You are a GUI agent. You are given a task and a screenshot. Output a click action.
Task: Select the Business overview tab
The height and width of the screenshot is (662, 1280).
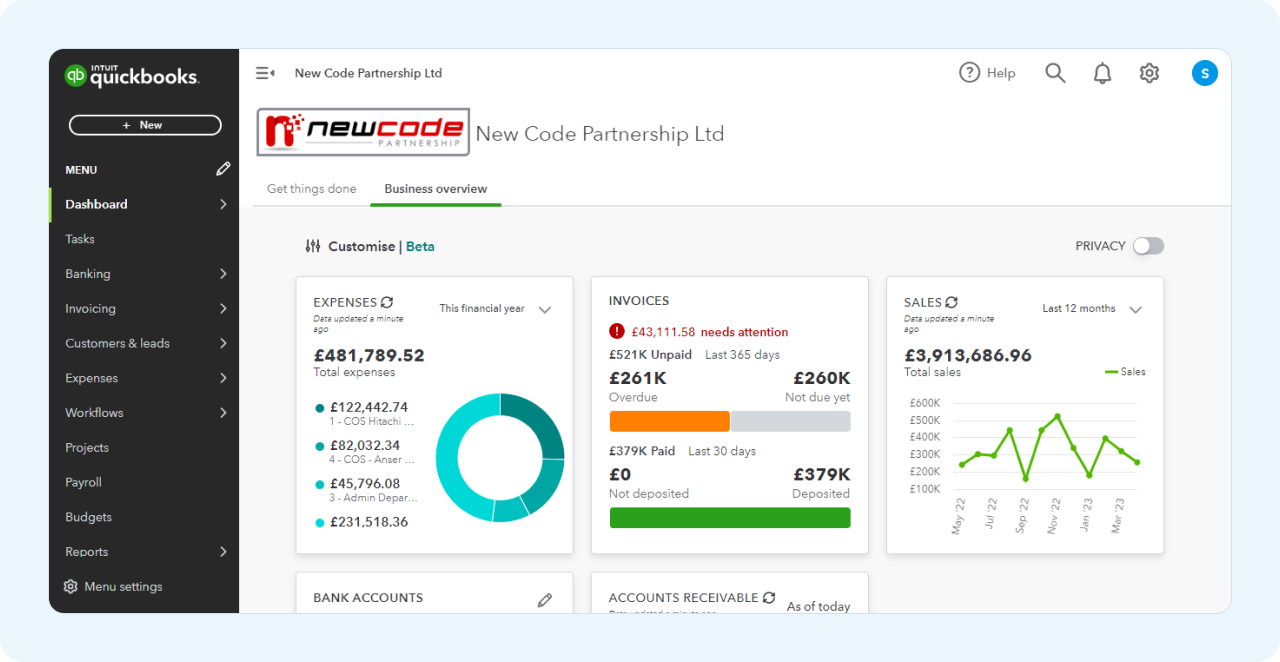[436, 189]
